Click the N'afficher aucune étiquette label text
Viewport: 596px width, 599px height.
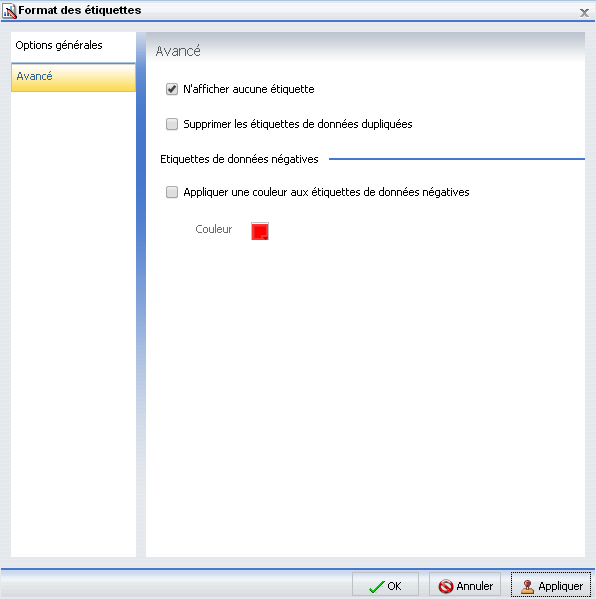249,89
